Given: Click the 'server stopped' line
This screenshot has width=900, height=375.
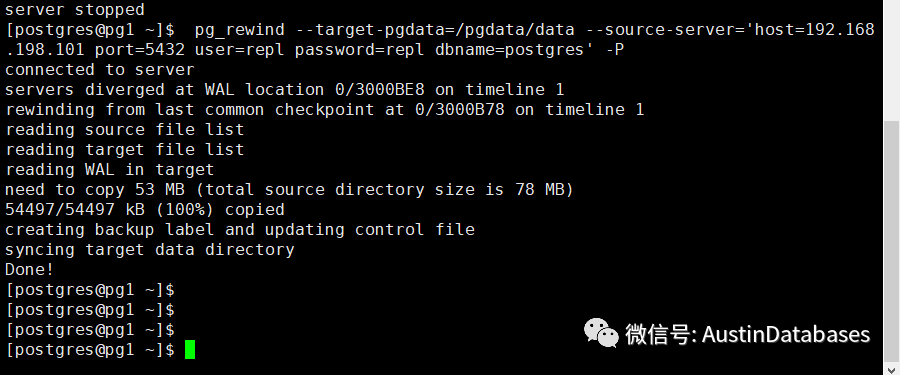Looking at the screenshot, I should click(75, 10).
